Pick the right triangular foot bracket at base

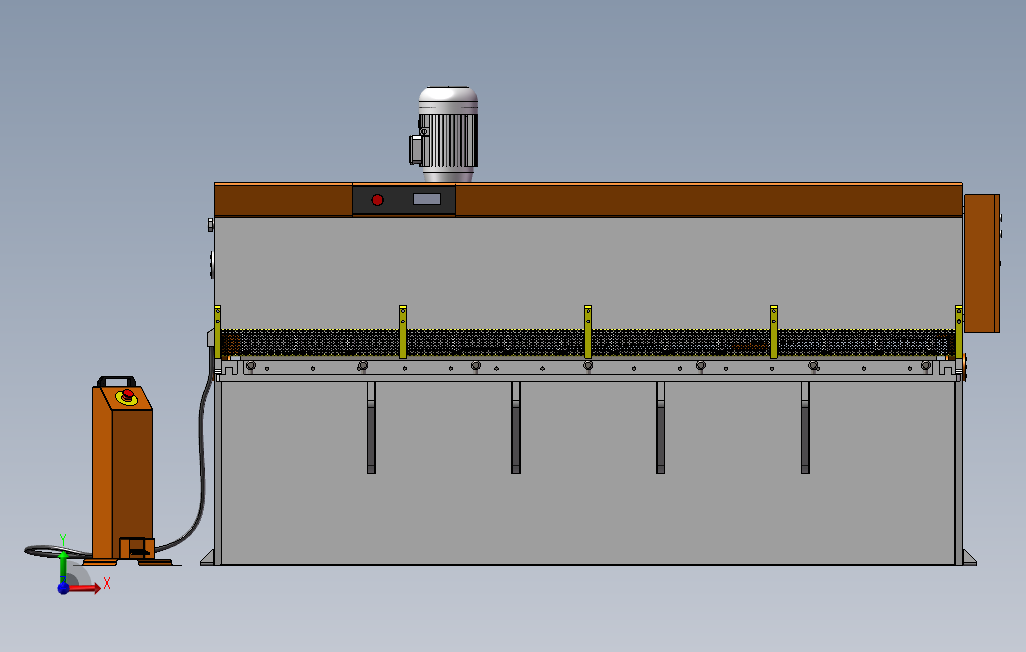point(969,557)
